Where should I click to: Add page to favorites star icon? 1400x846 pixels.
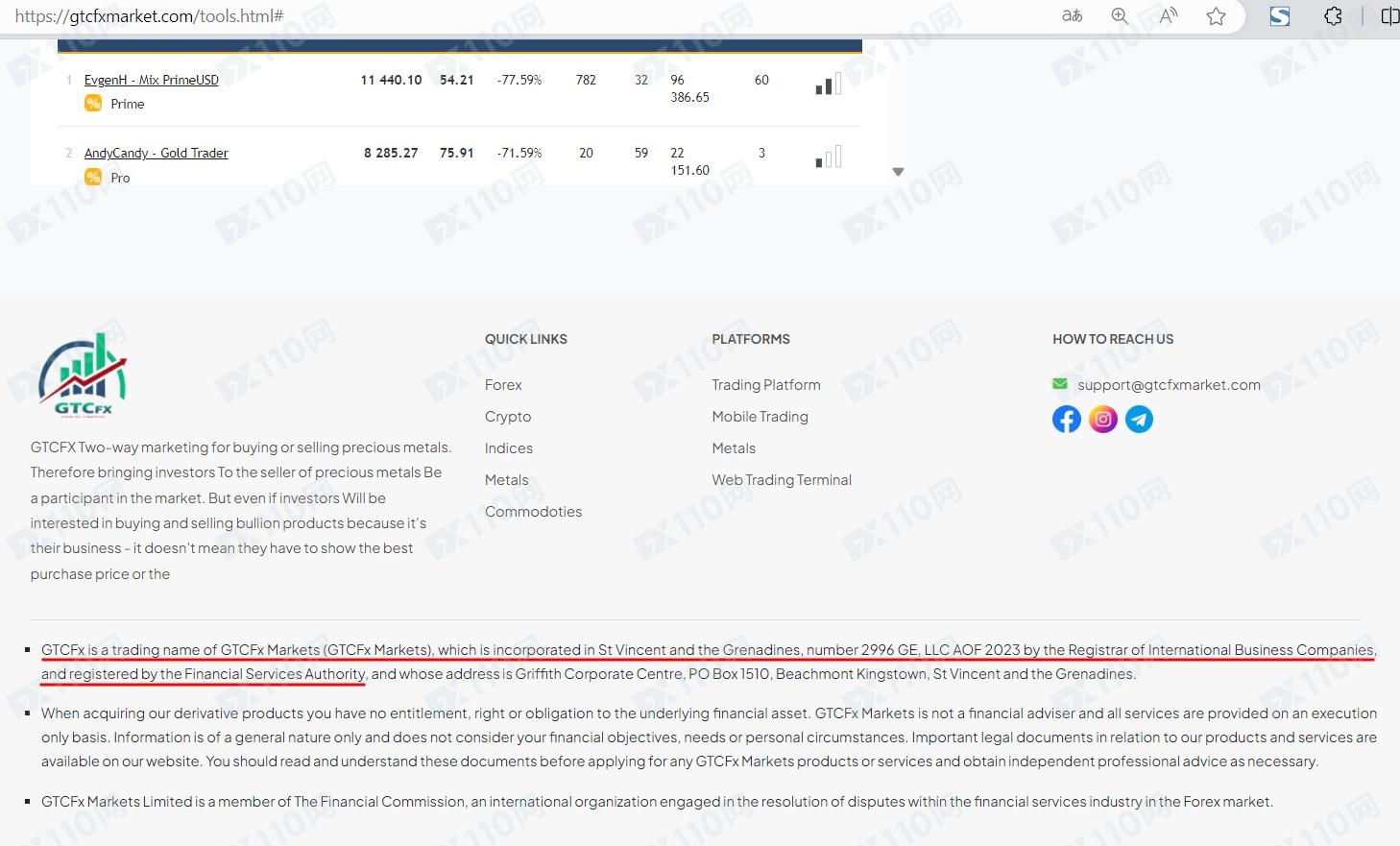coord(1216,16)
